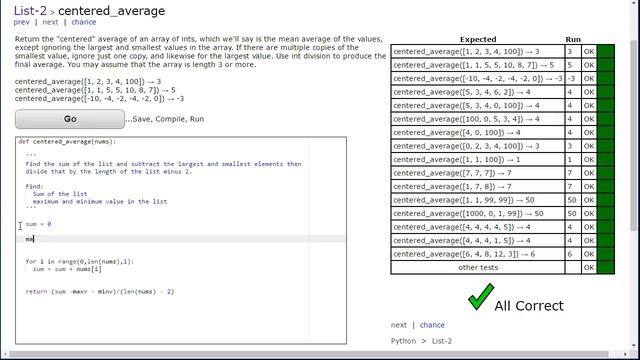
Task: Select example 'centered_average([1, 1, 5, 5, 10, 8, 7]) → 5' in the description
Action: coord(95,90)
